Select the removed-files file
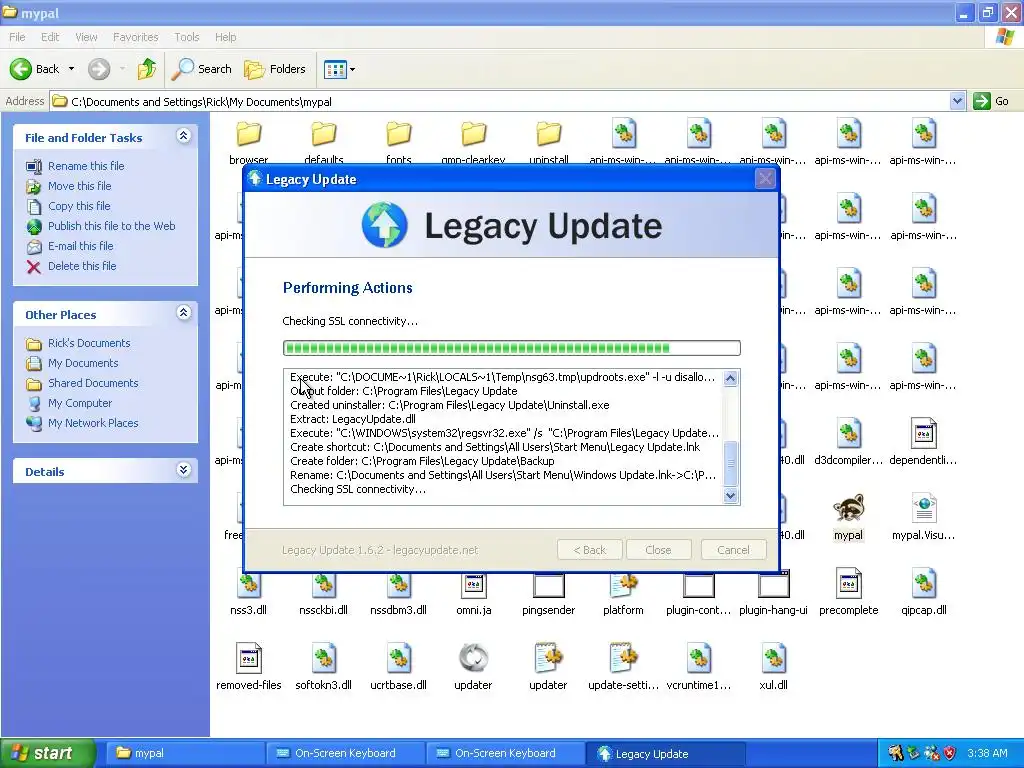1024x768 pixels. [x=248, y=667]
